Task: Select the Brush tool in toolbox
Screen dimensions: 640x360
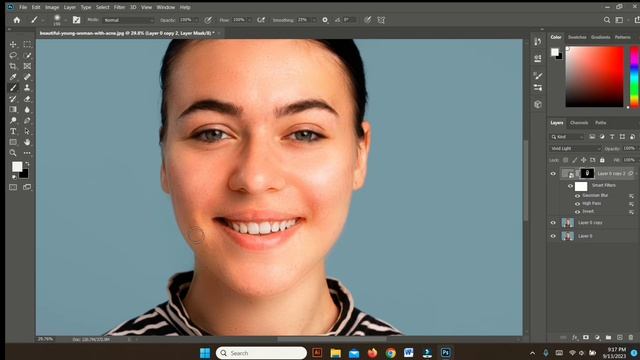Action: point(13,88)
